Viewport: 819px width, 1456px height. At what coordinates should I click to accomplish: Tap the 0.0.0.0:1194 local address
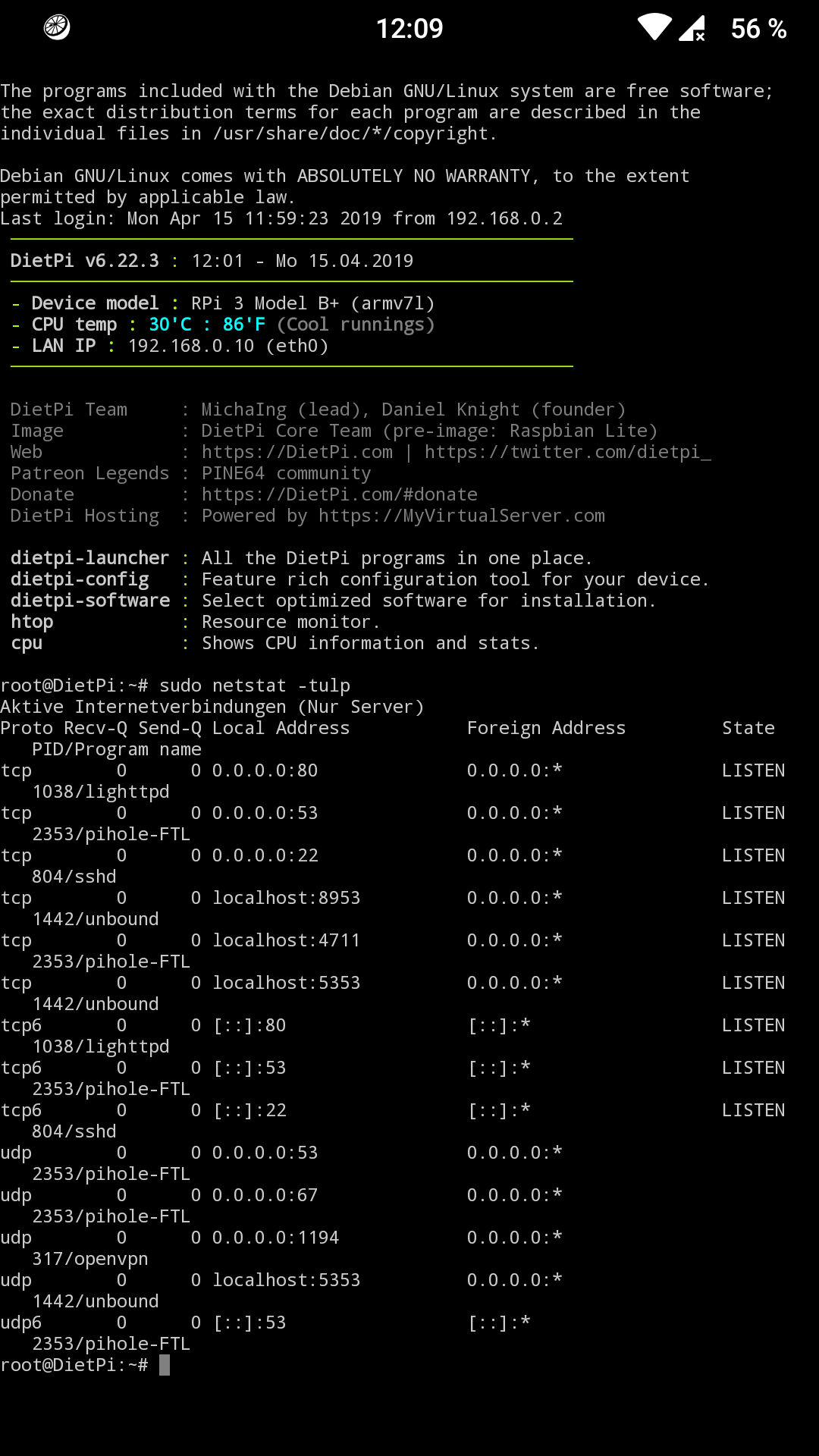coord(276,1238)
